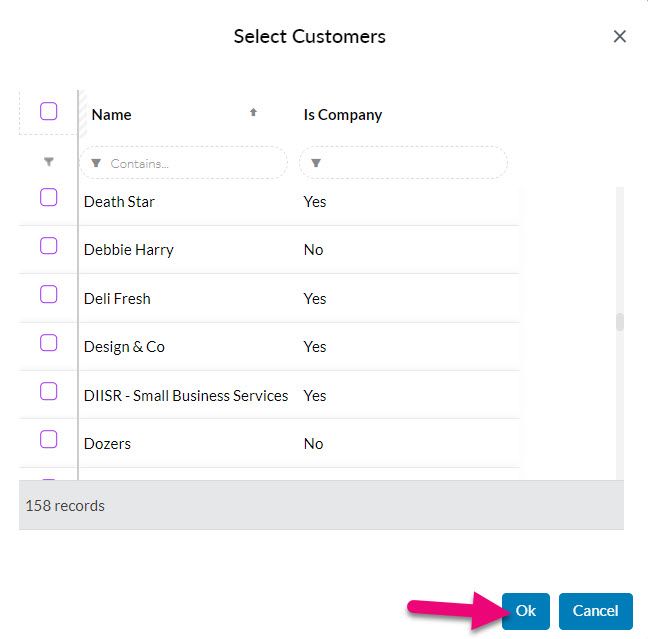Click the sort arrow in Name column

tap(253, 113)
